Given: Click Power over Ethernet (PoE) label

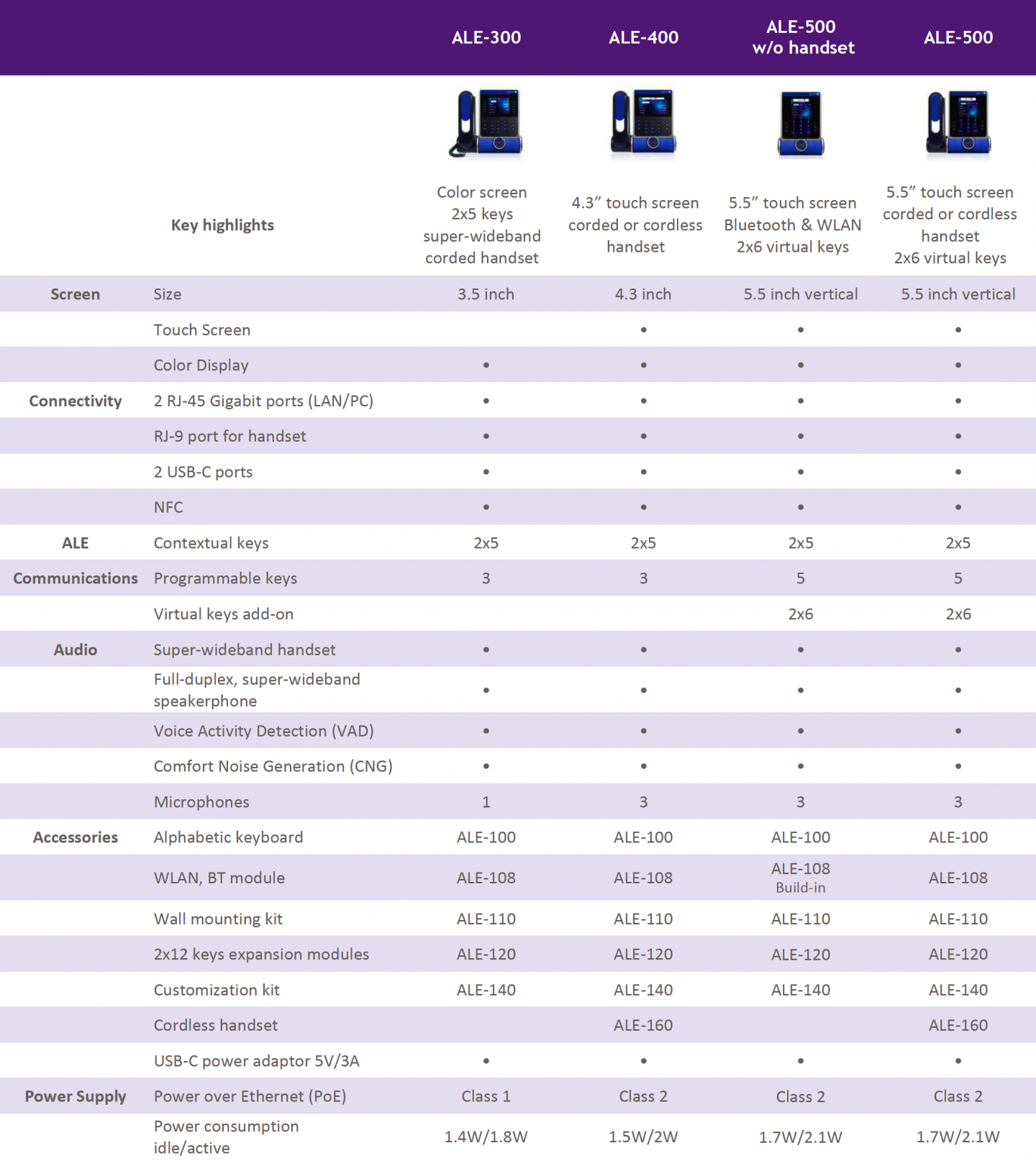Looking at the screenshot, I should (250, 1096).
